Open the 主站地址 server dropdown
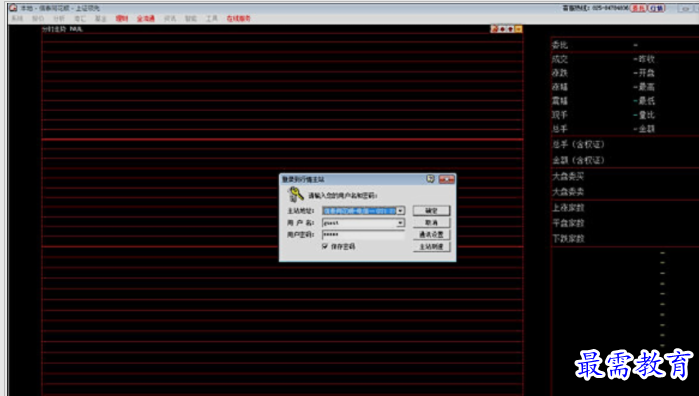Image resolution: width=699 pixels, height=396 pixels. point(400,210)
